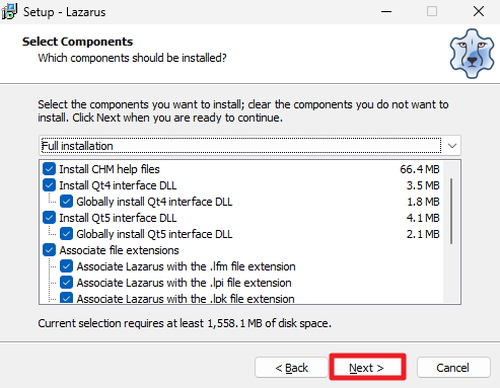Image resolution: width=500 pixels, height=388 pixels.
Task: Select the Full installation combo box field
Action: pyautogui.click(x=250, y=146)
